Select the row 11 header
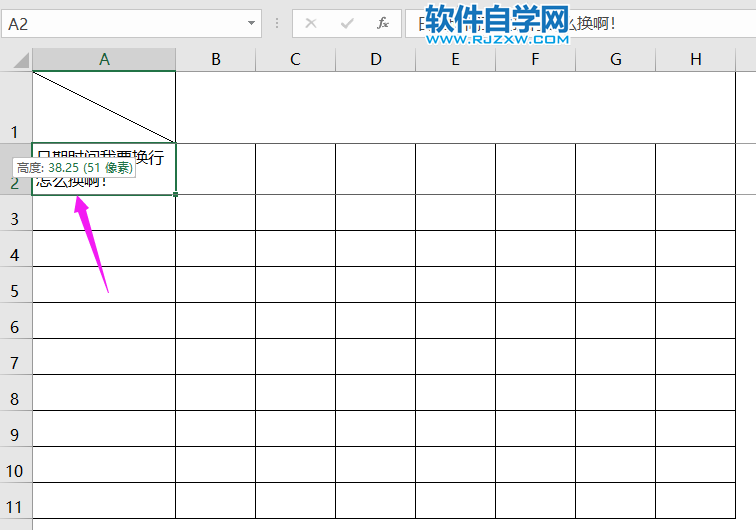756x530 pixels. (x=15, y=506)
